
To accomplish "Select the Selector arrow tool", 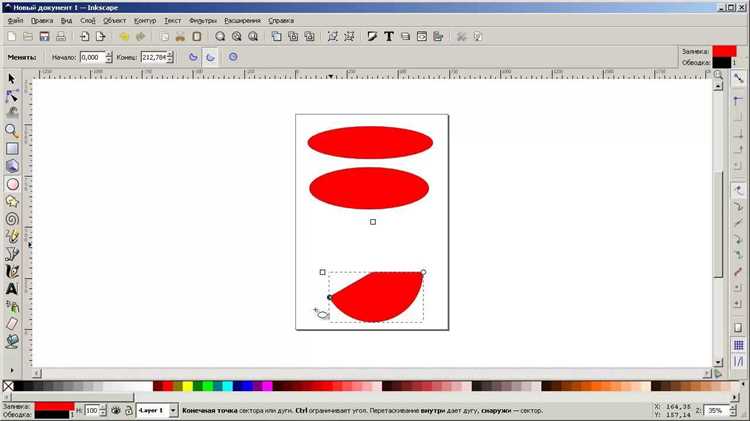I will click(x=11, y=78).
